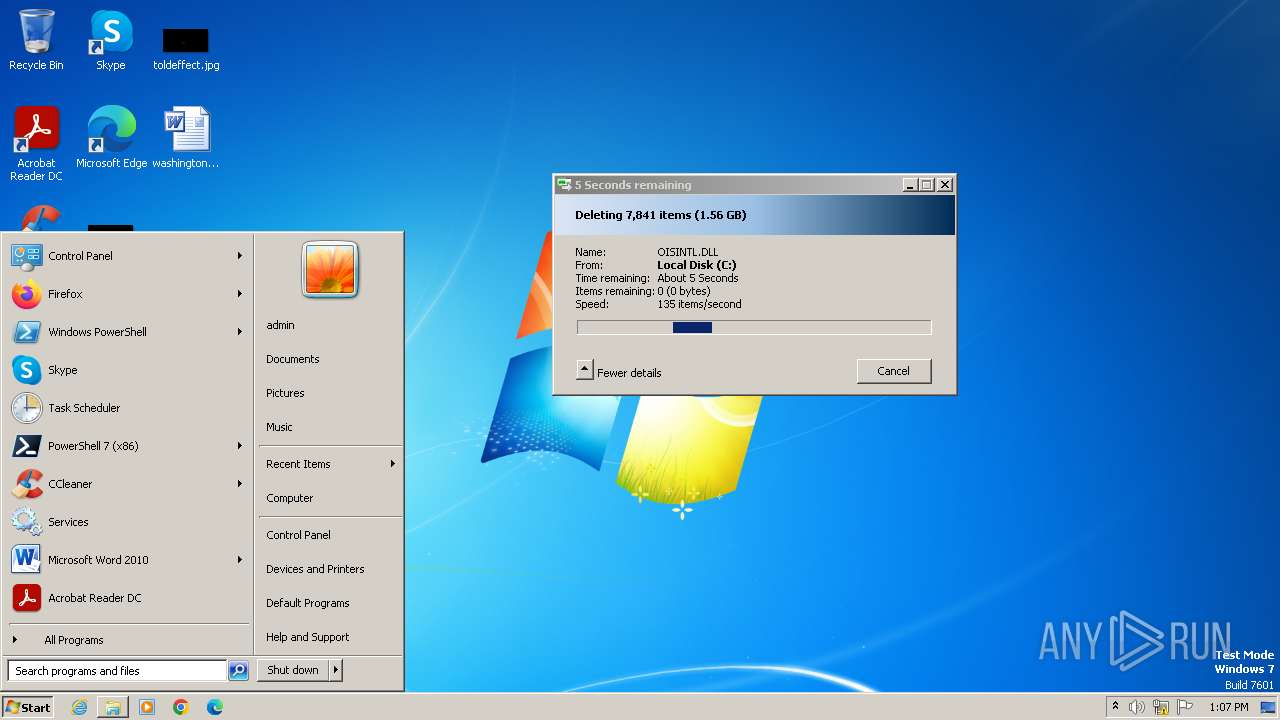Open Microsoft Edge from taskbar
This screenshot has height=720, width=1280.
pos(215,707)
